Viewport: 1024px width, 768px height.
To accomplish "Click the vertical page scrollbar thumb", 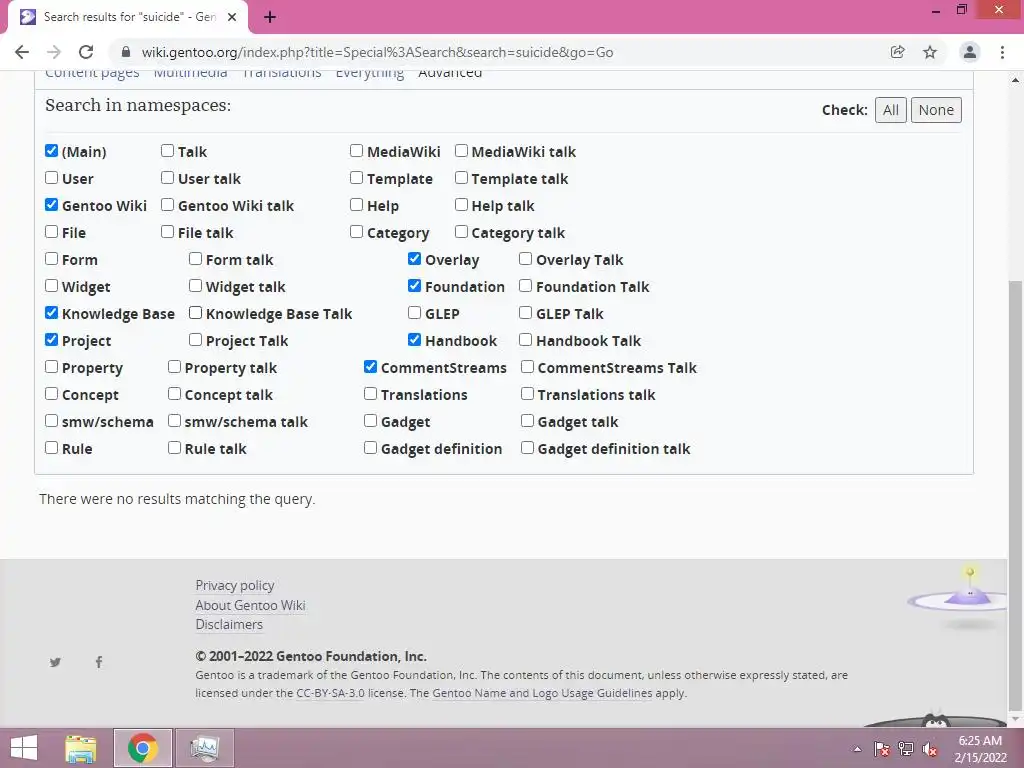I will 1015,496.
